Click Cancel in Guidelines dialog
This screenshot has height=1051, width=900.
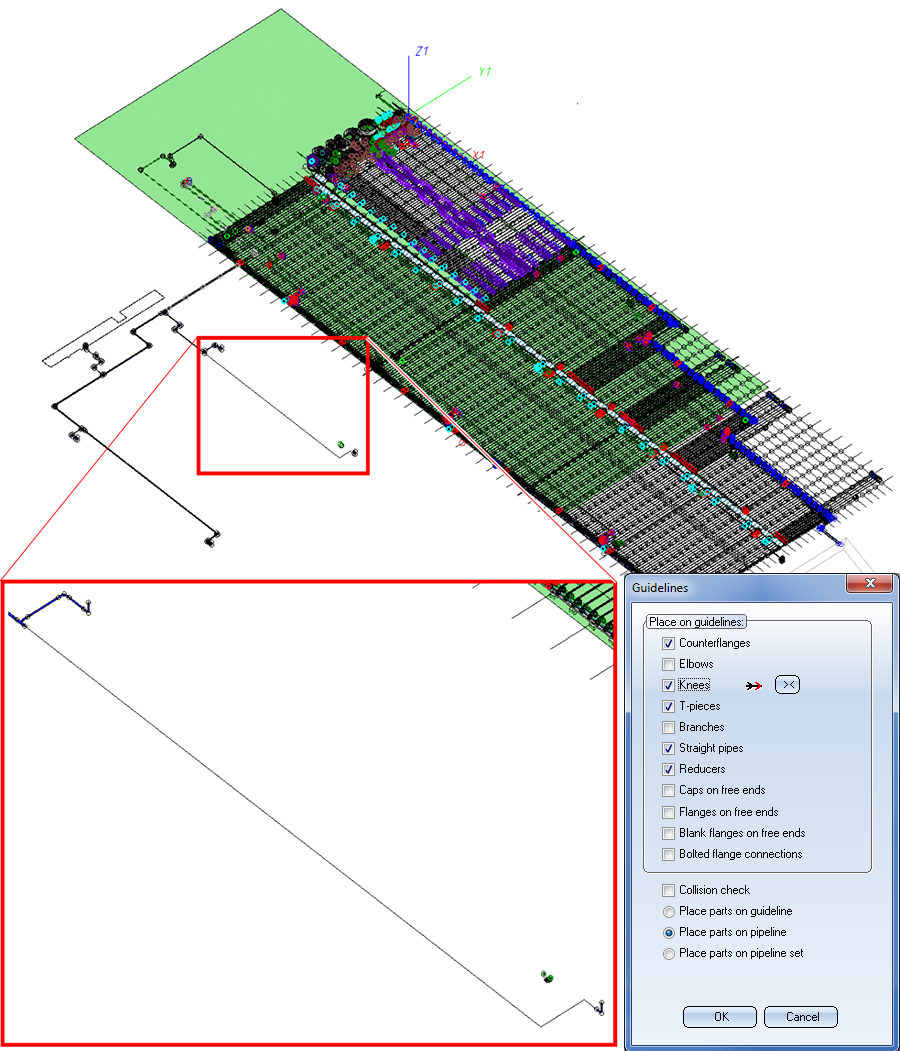pos(801,1017)
